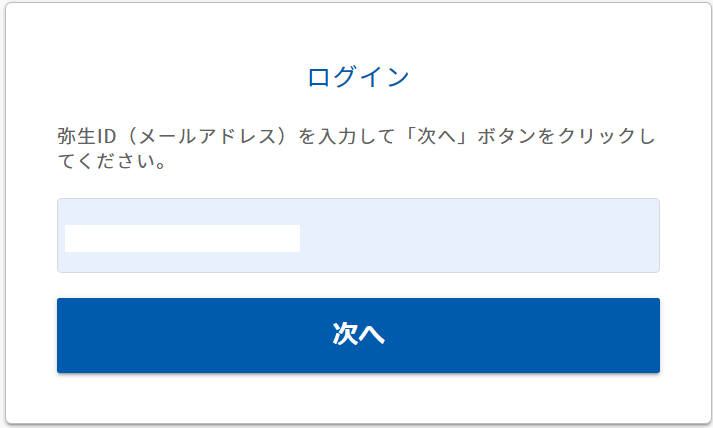713x428 pixels.
Task: Click the blue ログイン title
Action: point(358,78)
